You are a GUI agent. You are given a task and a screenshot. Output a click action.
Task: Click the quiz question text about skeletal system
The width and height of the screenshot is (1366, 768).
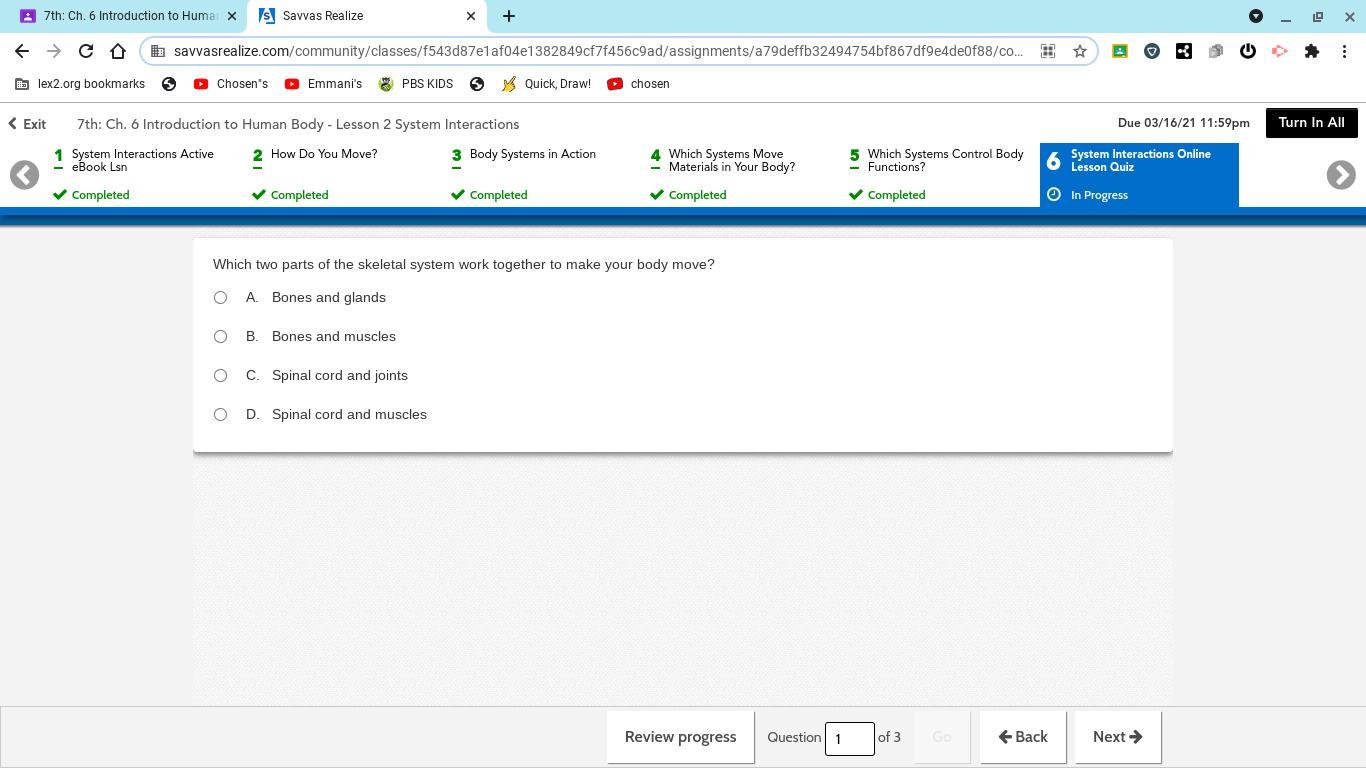464,264
